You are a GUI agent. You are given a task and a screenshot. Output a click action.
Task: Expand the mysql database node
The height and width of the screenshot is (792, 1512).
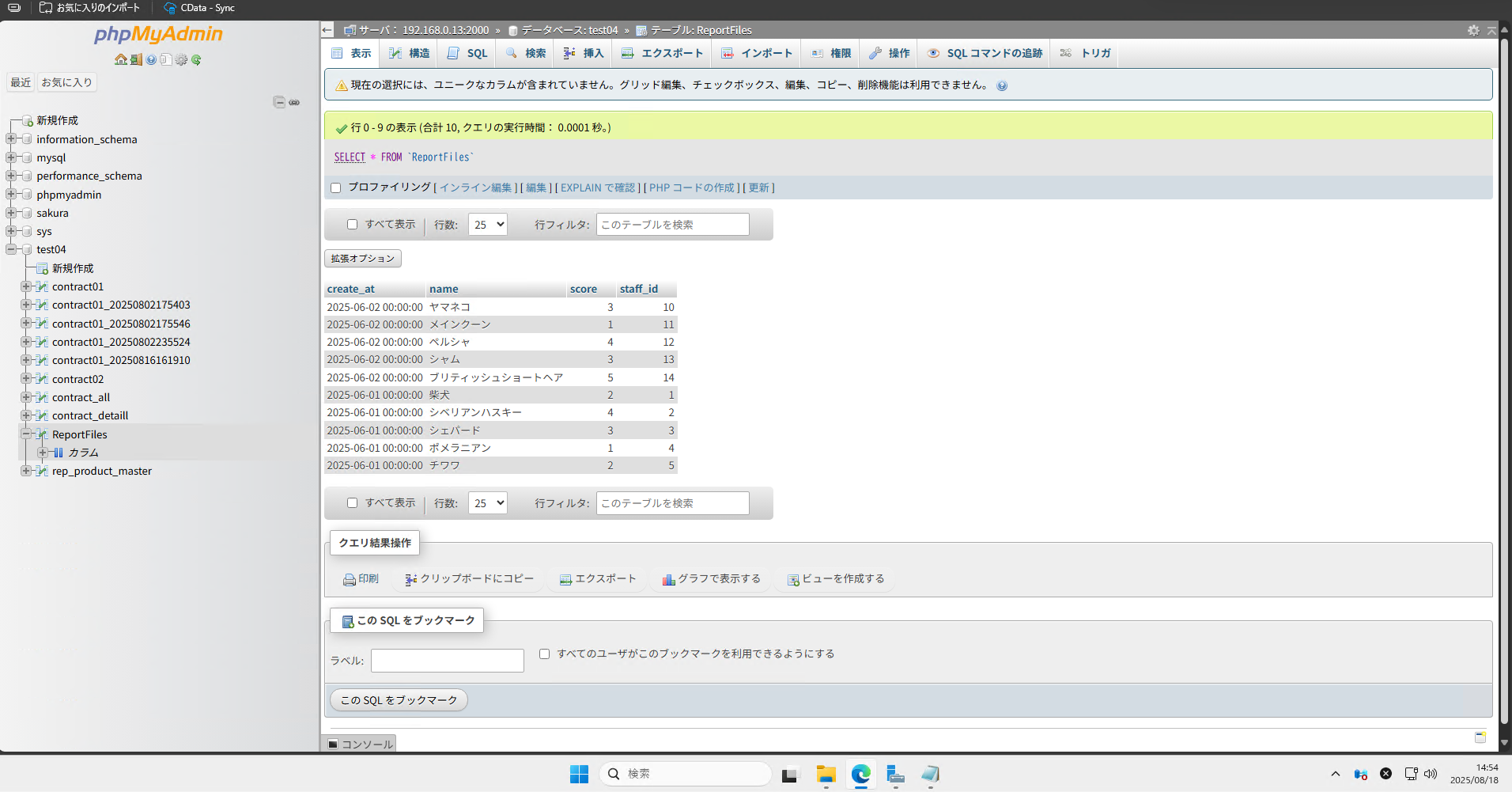pos(10,157)
